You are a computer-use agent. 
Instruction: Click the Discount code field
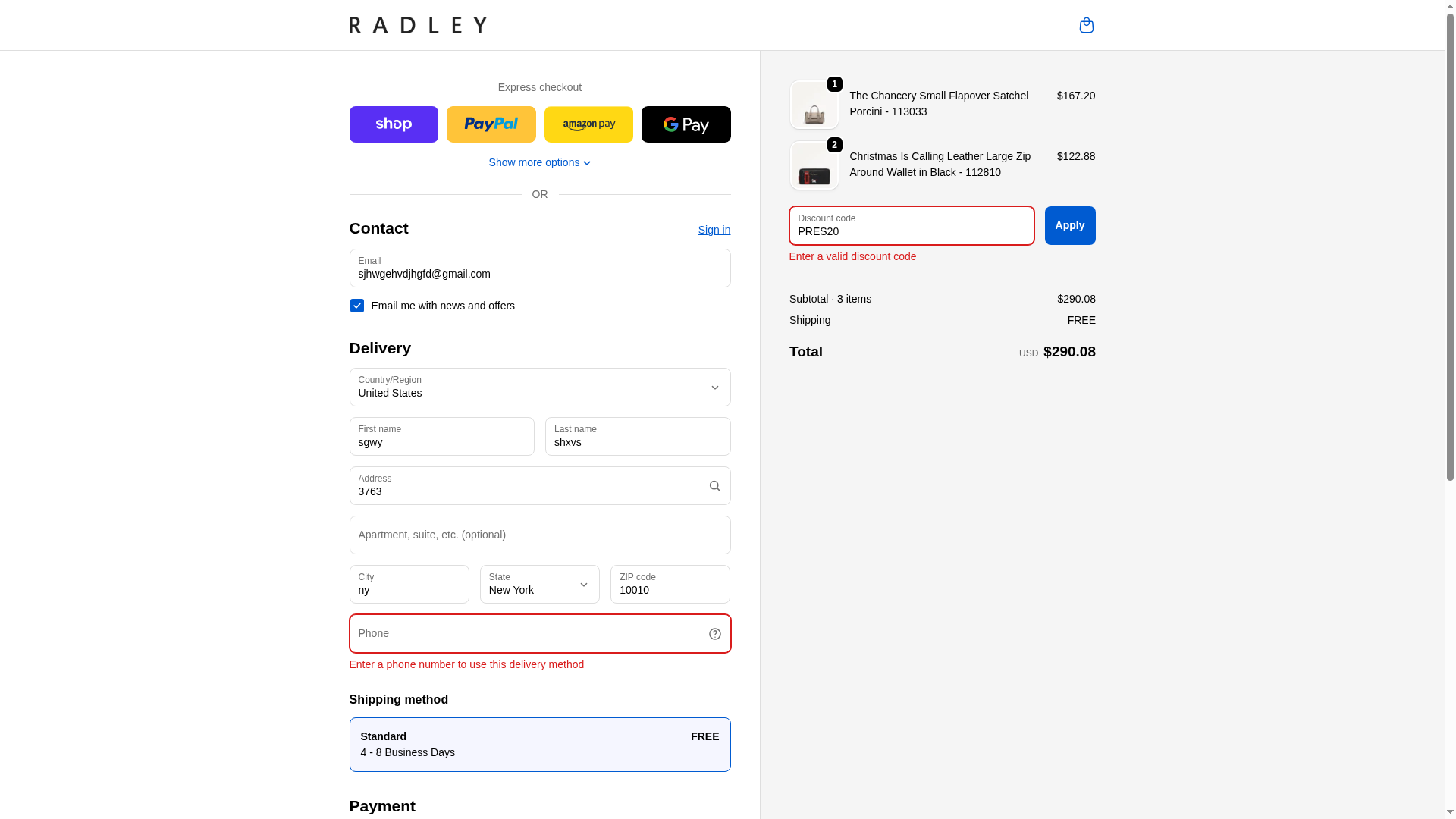[x=912, y=226]
